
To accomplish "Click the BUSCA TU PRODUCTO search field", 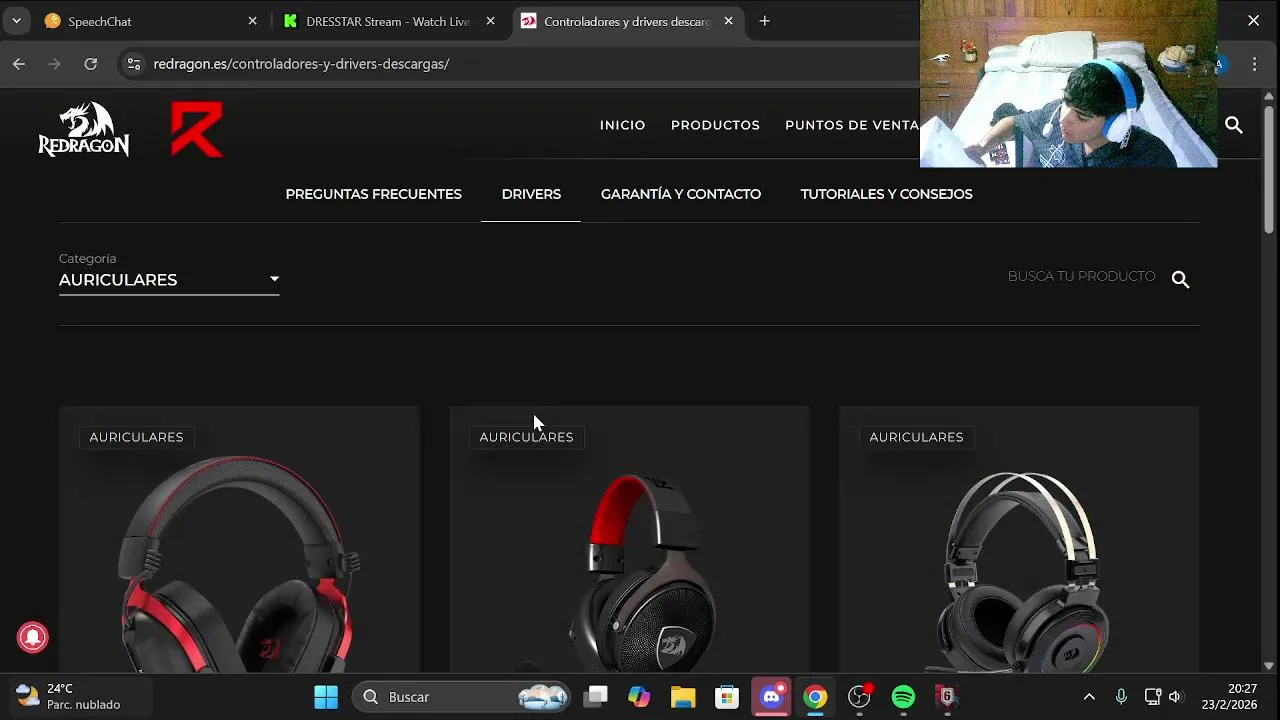I will point(1082,277).
